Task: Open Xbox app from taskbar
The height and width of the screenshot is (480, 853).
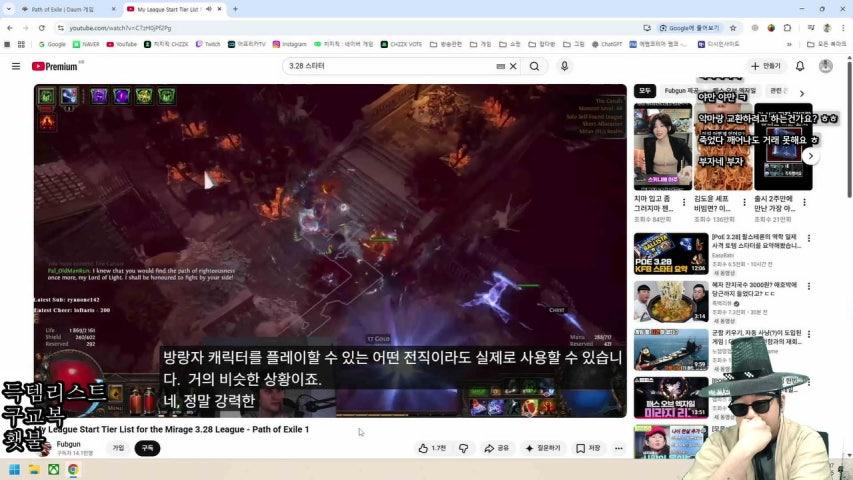Action: [53, 469]
